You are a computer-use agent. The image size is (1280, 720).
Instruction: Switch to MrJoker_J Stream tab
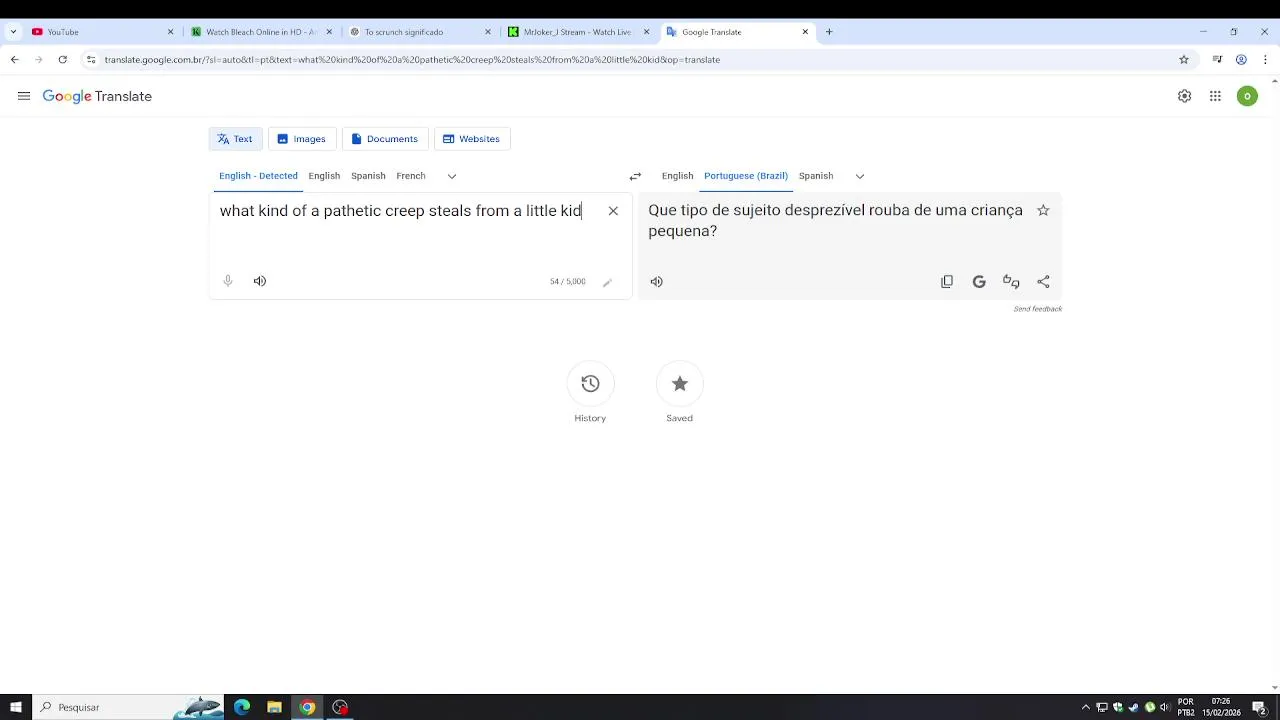(x=577, y=32)
